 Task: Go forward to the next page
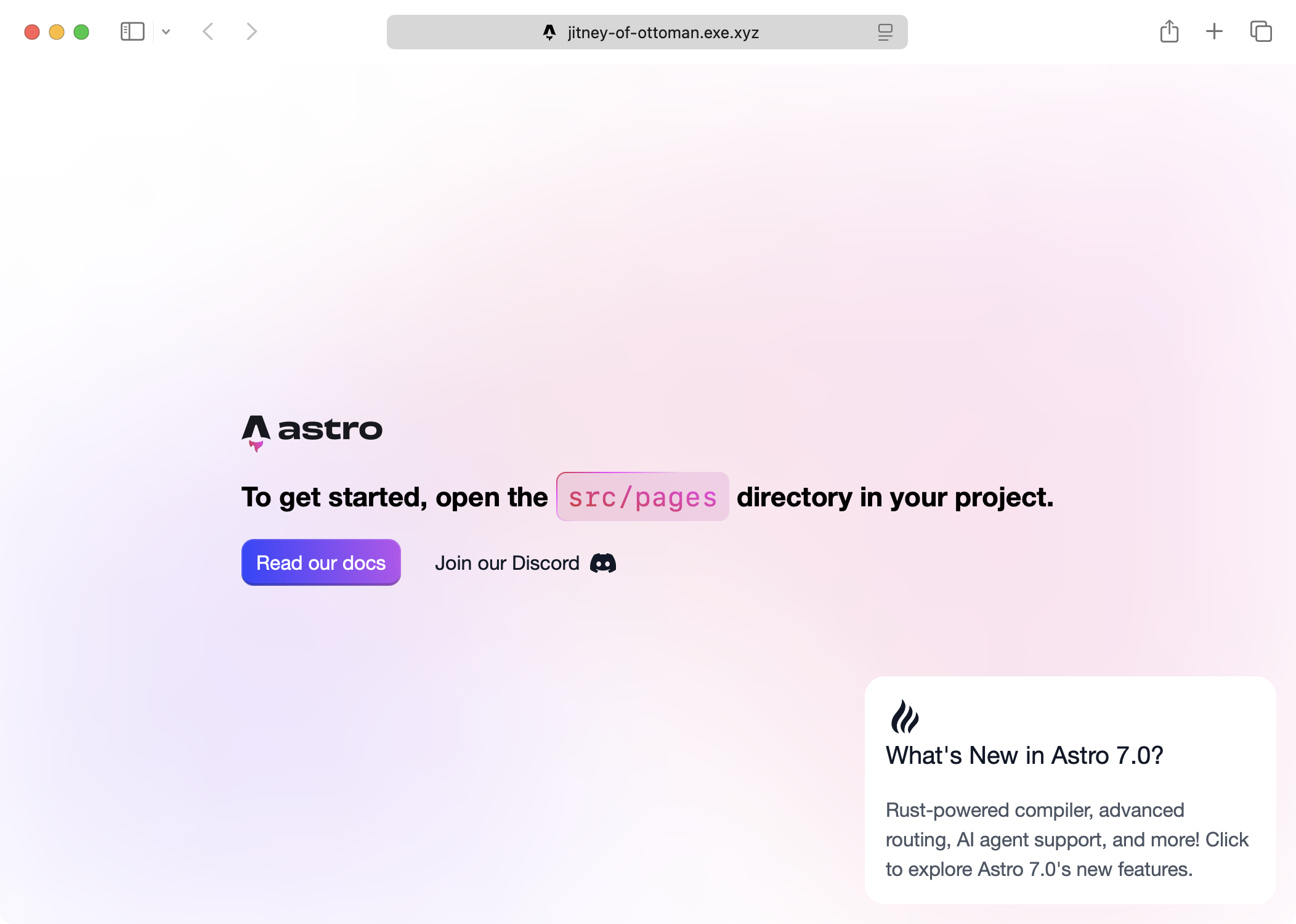point(251,31)
